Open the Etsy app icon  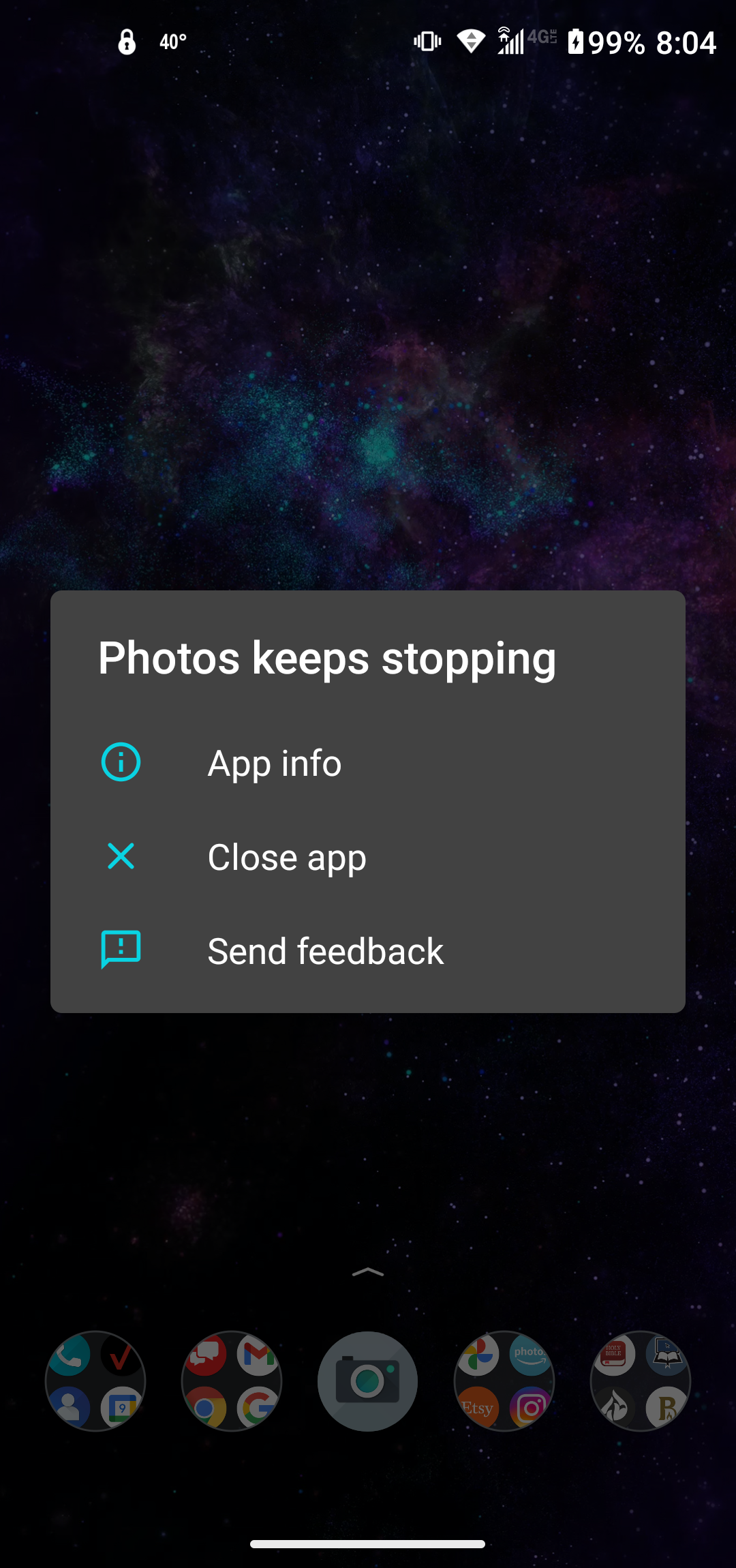tap(478, 1407)
